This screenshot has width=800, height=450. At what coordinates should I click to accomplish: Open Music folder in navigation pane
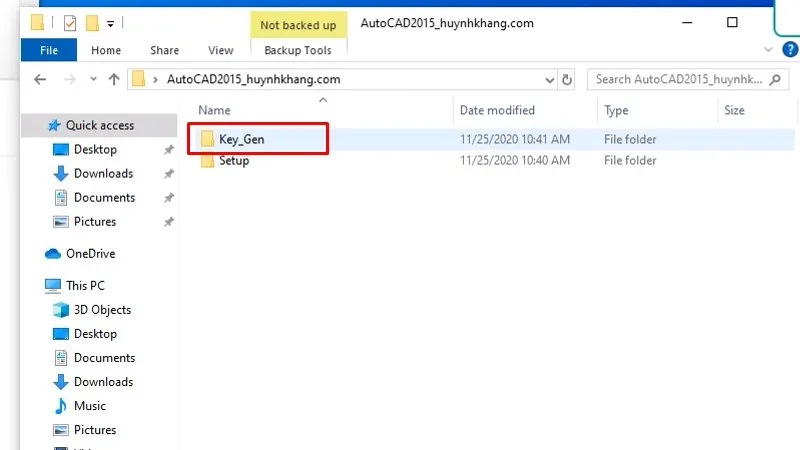pos(90,406)
